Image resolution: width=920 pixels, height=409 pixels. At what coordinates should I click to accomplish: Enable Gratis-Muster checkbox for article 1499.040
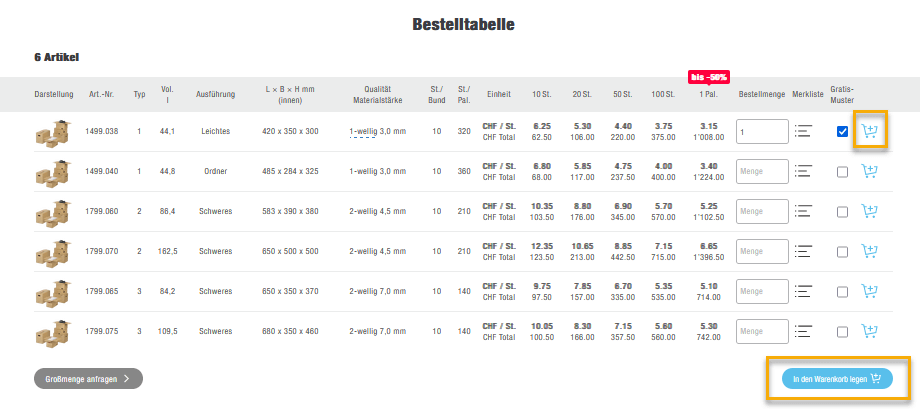click(x=842, y=172)
